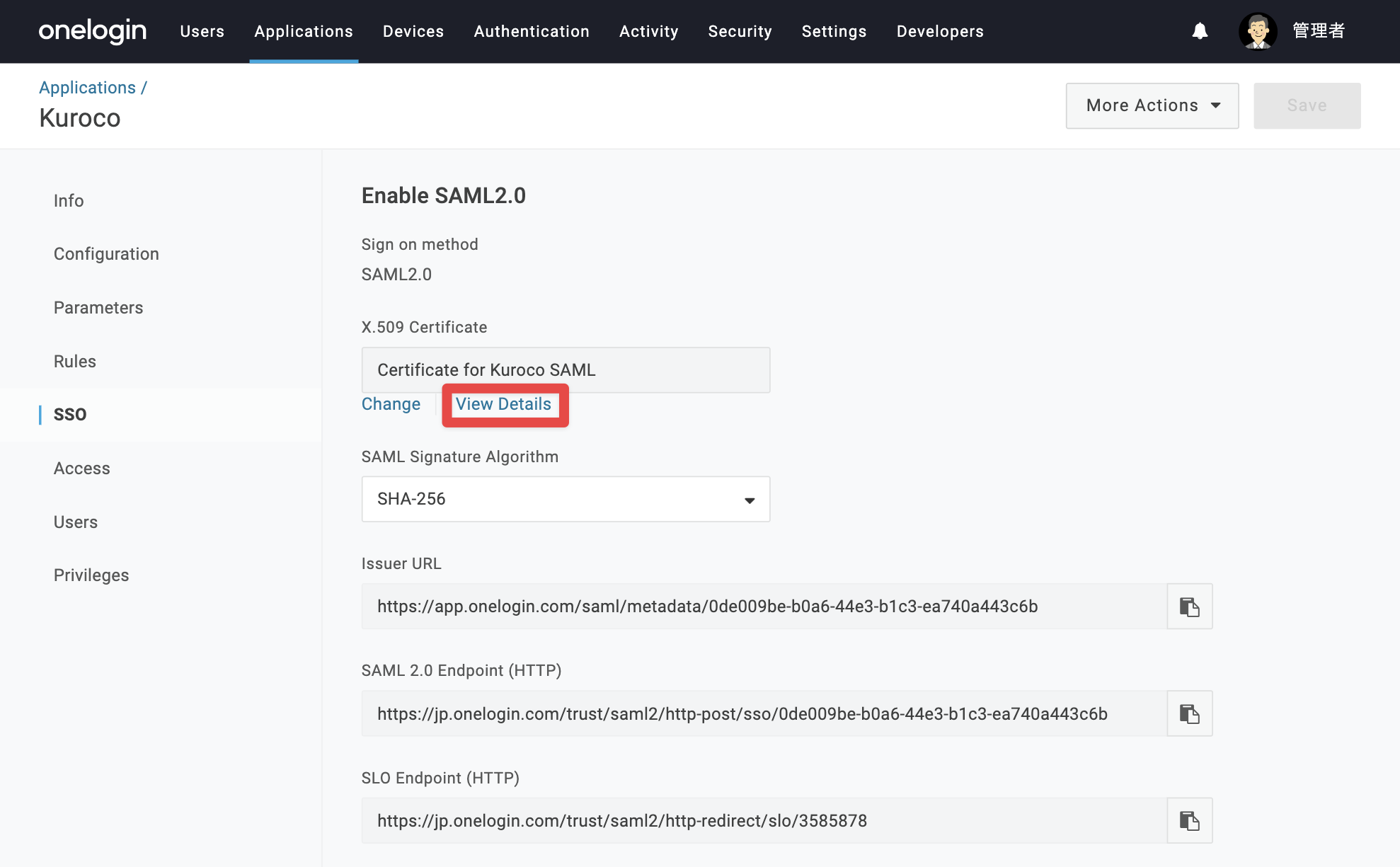The height and width of the screenshot is (867, 1400).
Task: Copy the SAML 2.0 Endpoint URL
Action: tap(1190, 713)
